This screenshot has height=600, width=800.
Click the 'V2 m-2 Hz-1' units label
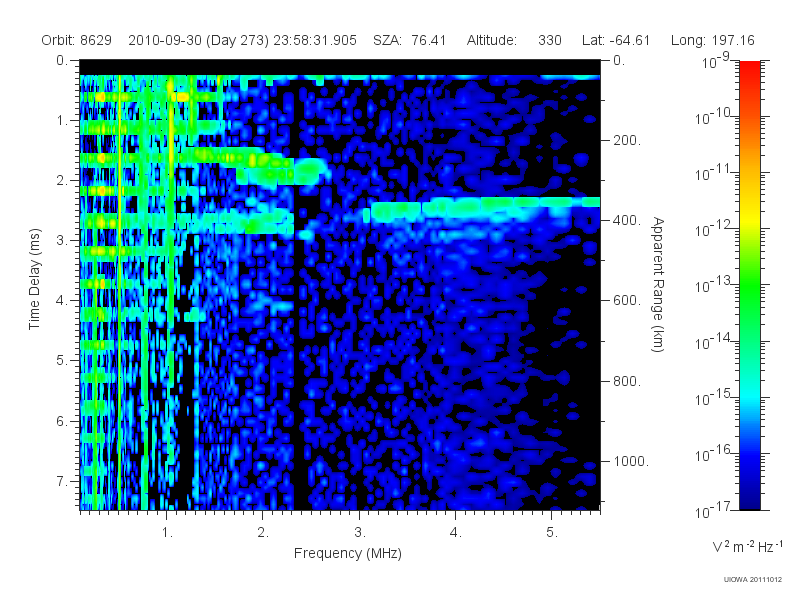[x=747, y=546]
